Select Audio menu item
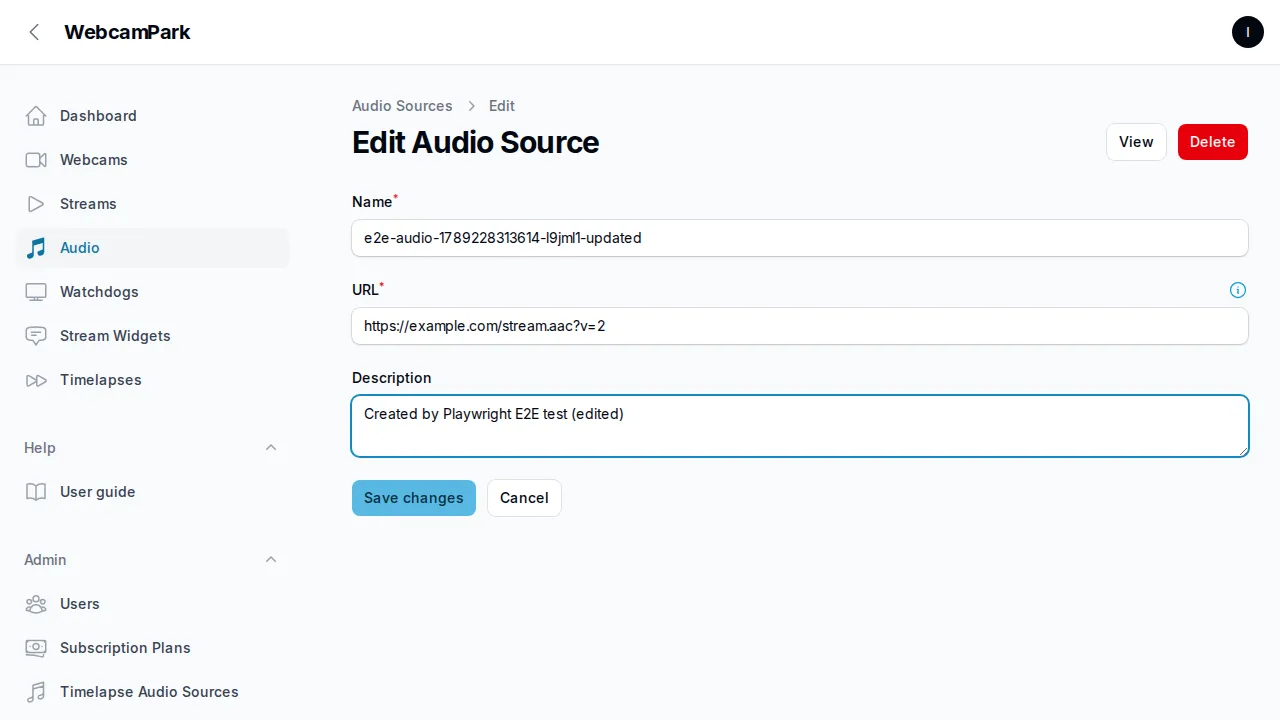The height and width of the screenshot is (720, 1280). pos(152,248)
